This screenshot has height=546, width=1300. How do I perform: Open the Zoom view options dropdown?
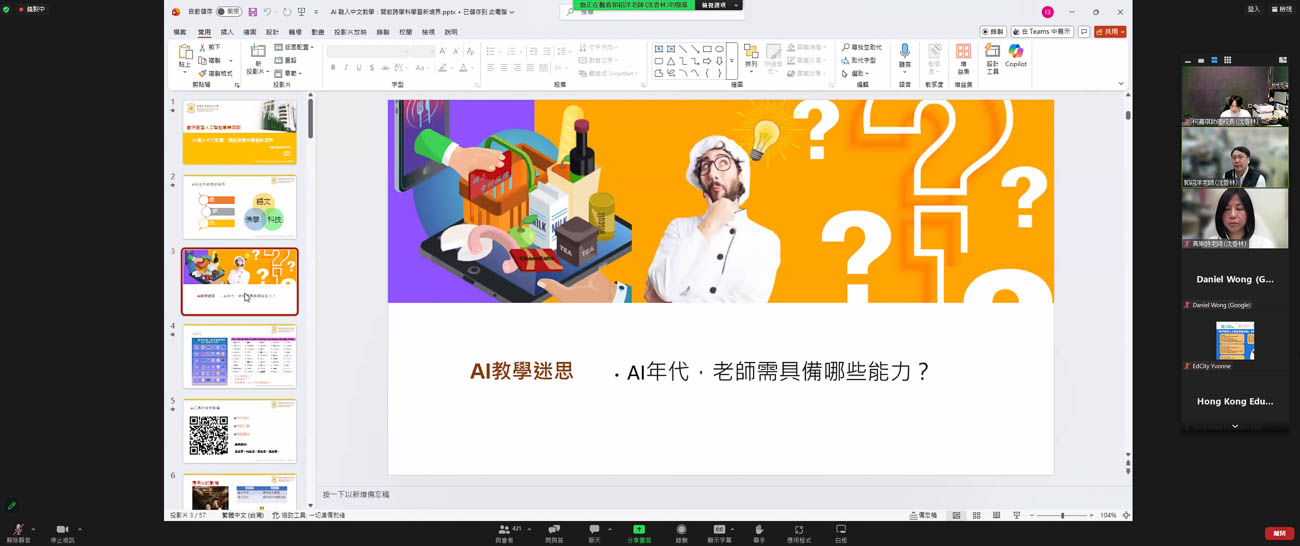(1281, 9)
